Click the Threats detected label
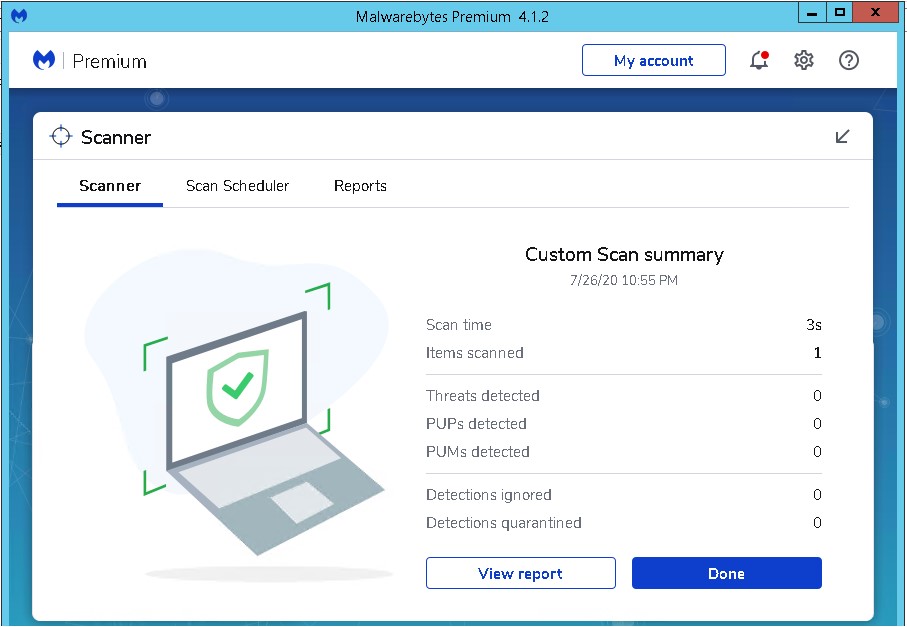The width and height of the screenshot is (907, 627). pos(482,396)
